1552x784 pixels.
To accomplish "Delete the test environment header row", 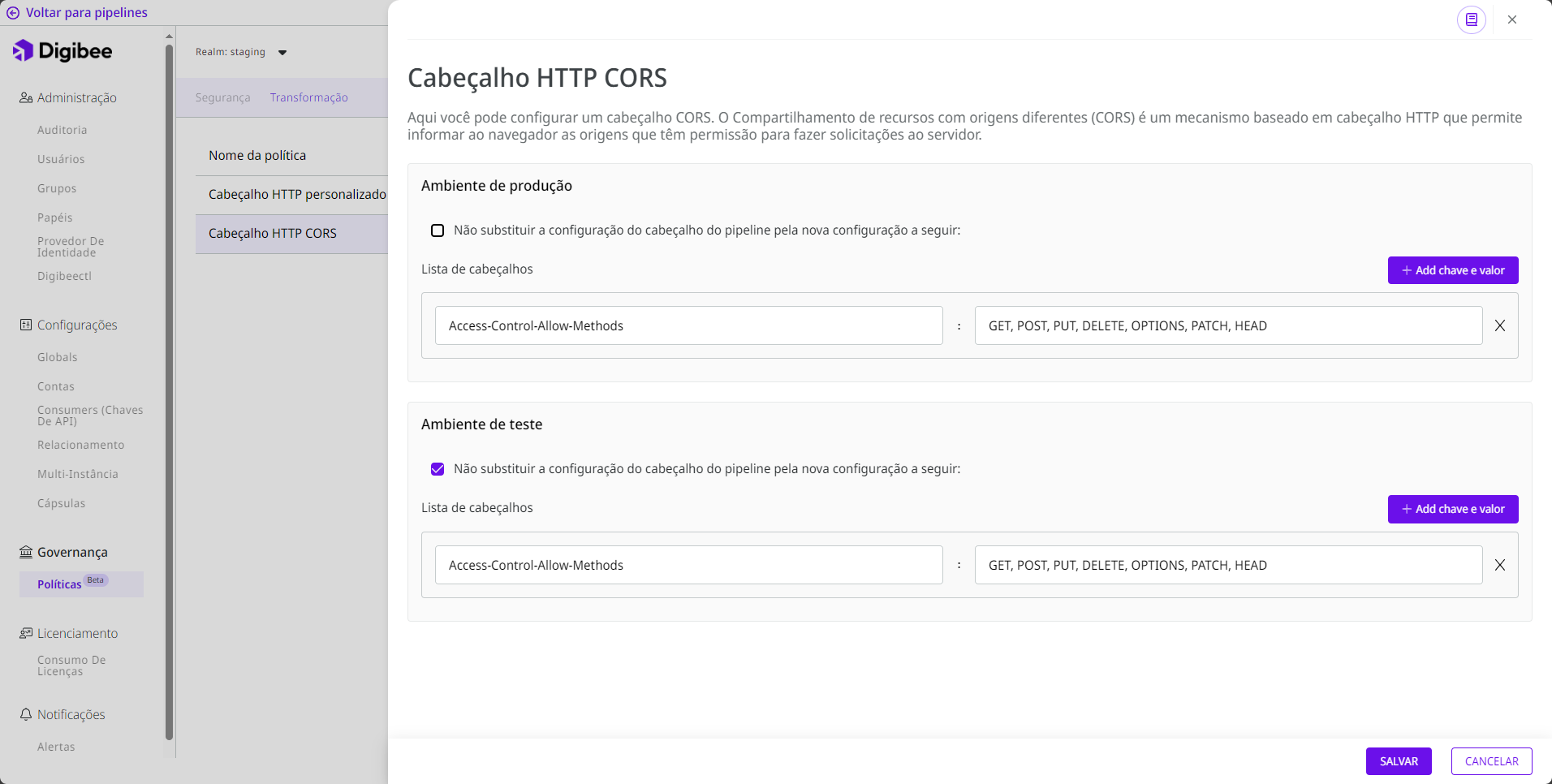I will click(x=1500, y=565).
